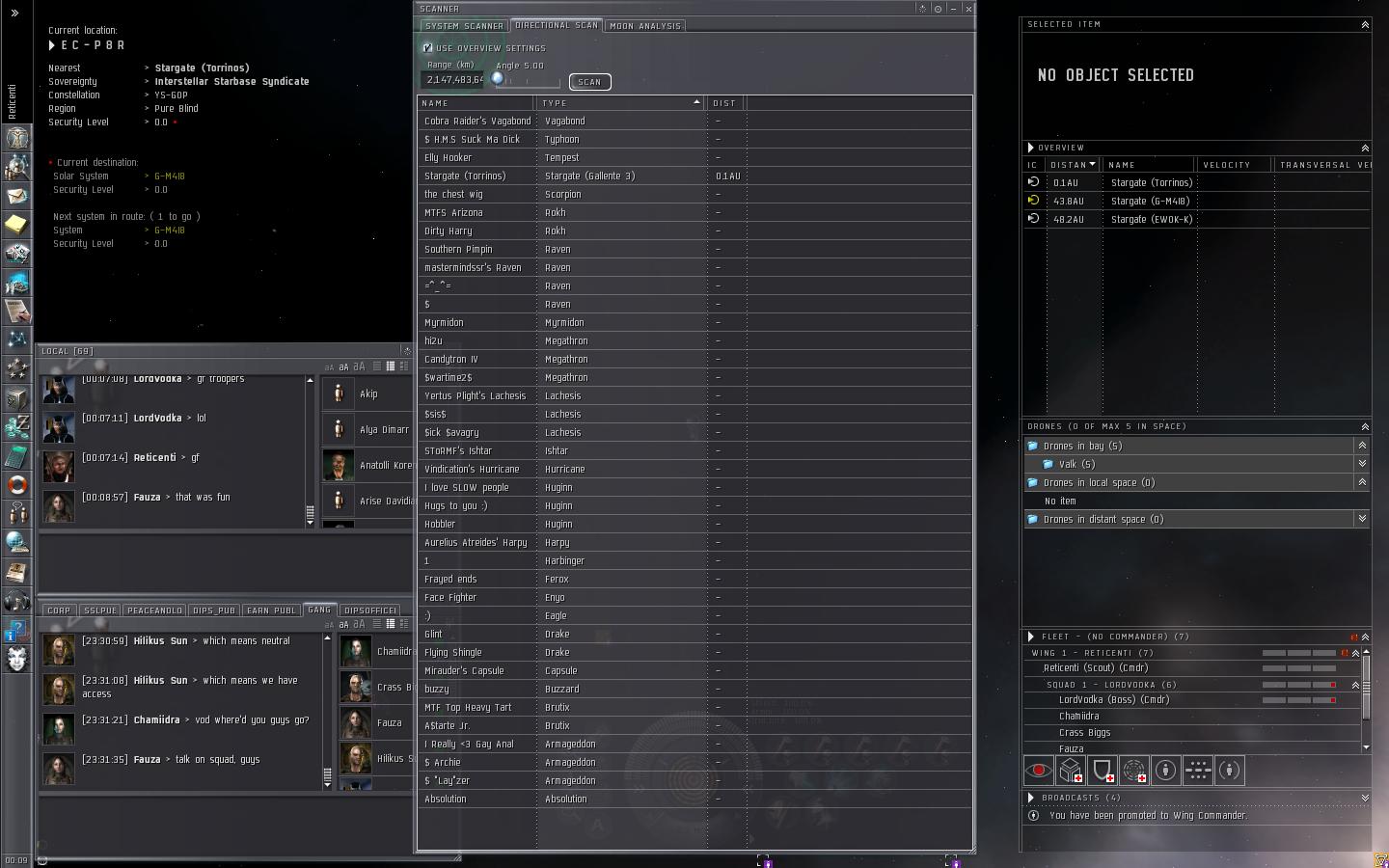Click the circular rings with red cross icon
The width and height of the screenshot is (1389, 868).
1134,771
